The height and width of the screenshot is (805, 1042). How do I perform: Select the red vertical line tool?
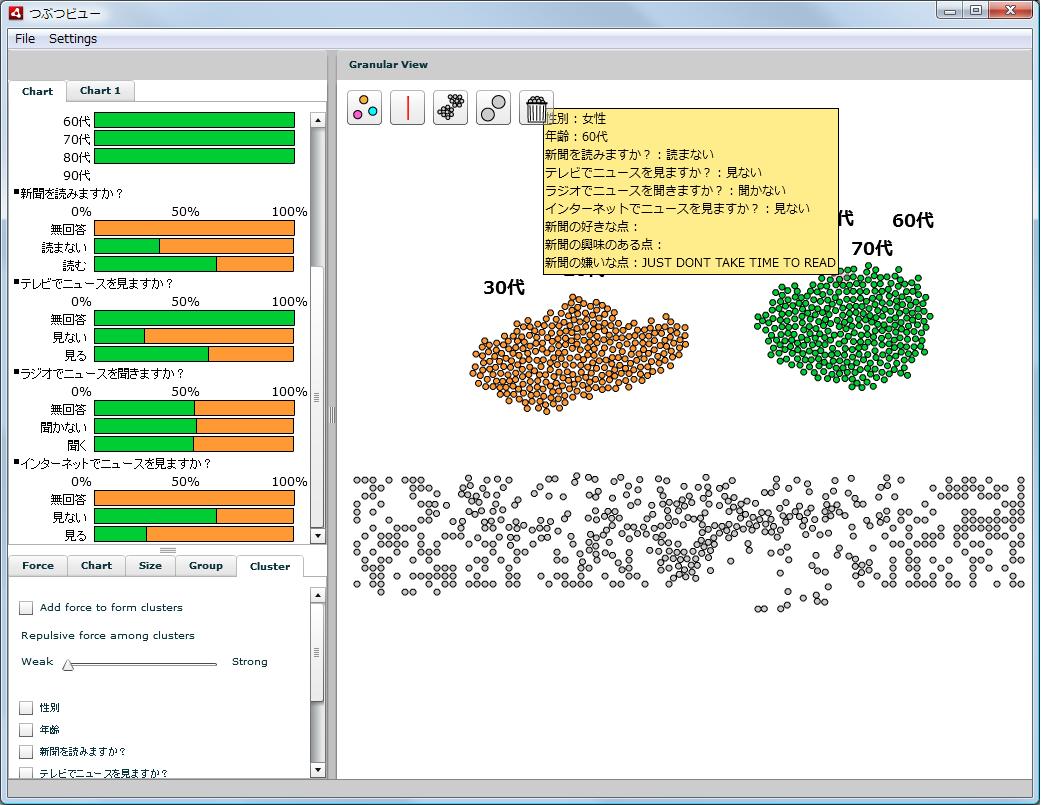407,108
